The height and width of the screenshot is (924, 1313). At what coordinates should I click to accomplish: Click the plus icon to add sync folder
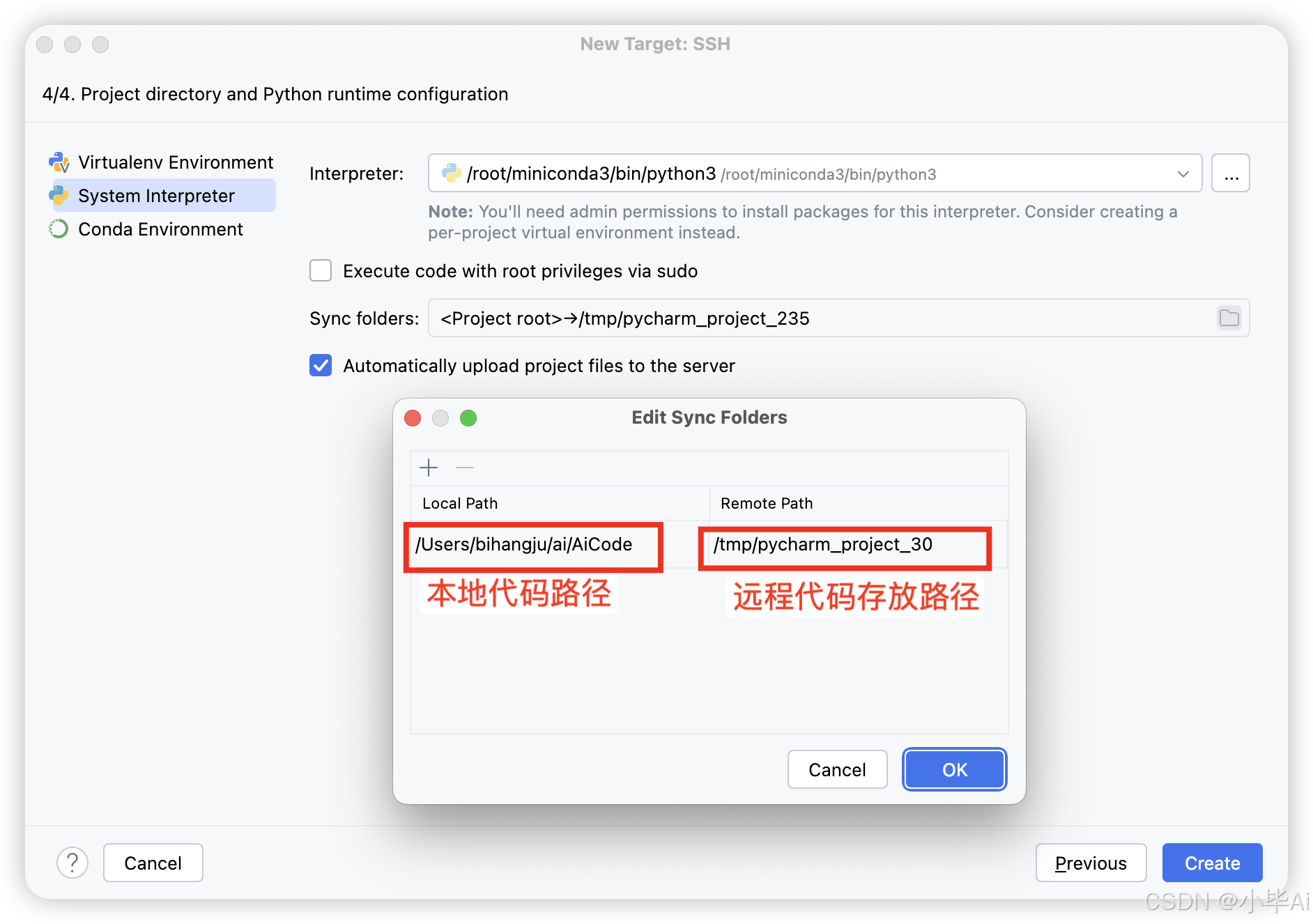pyautogui.click(x=429, y=468)
